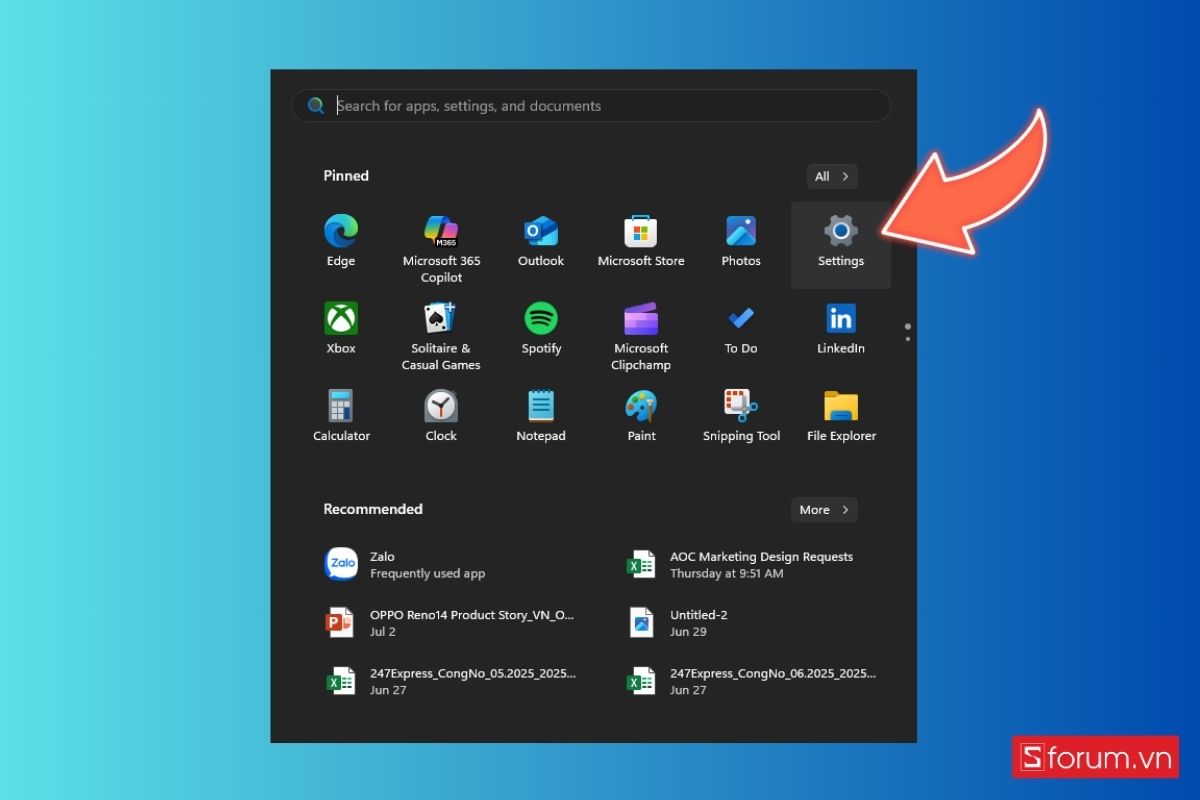Image resolution: width=1200 pixels, height=800 pixels.
Task: Open the Paint app
Action: [x=641, y=417]
